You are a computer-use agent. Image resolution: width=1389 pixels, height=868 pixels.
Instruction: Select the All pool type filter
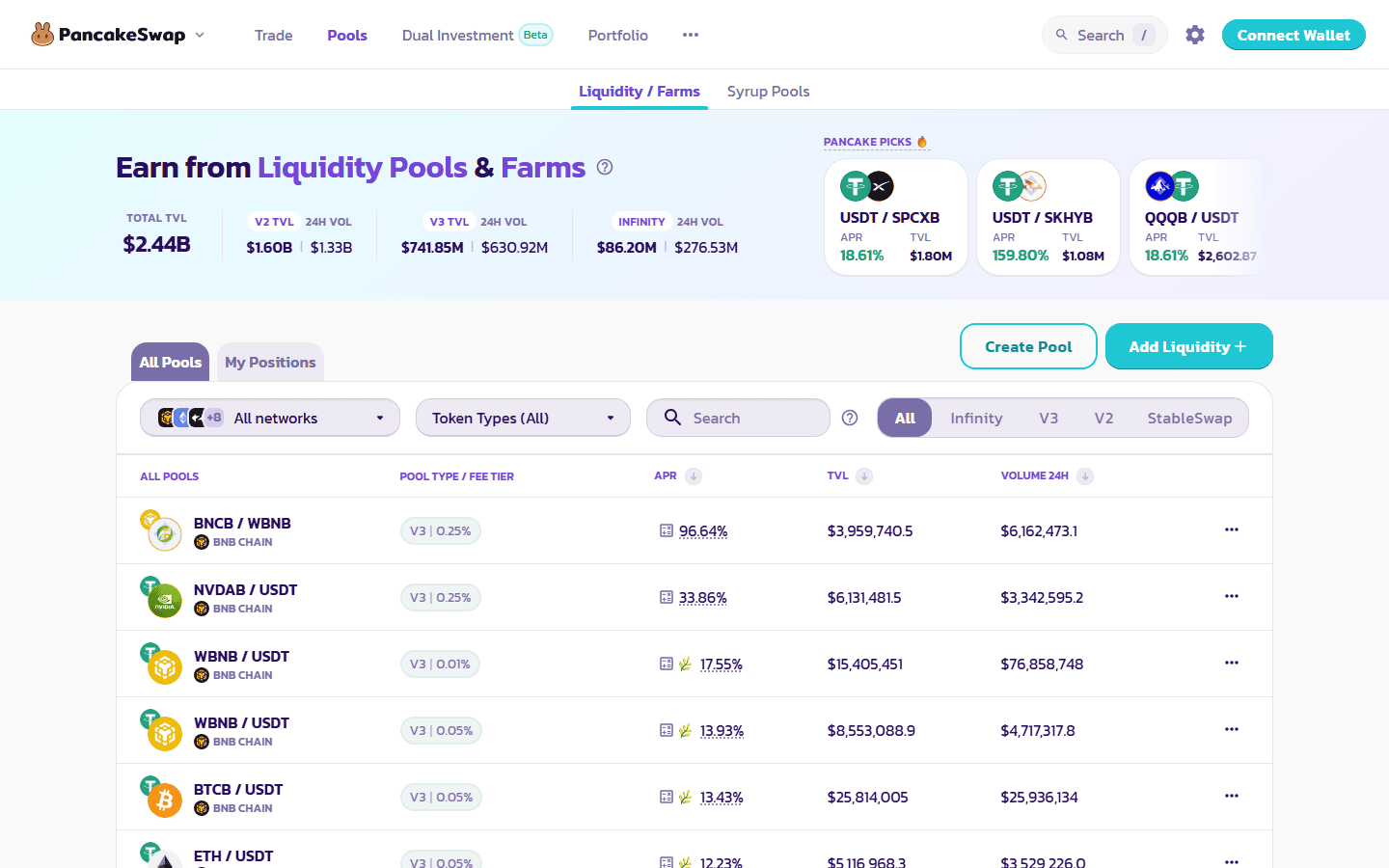(905, 418)
